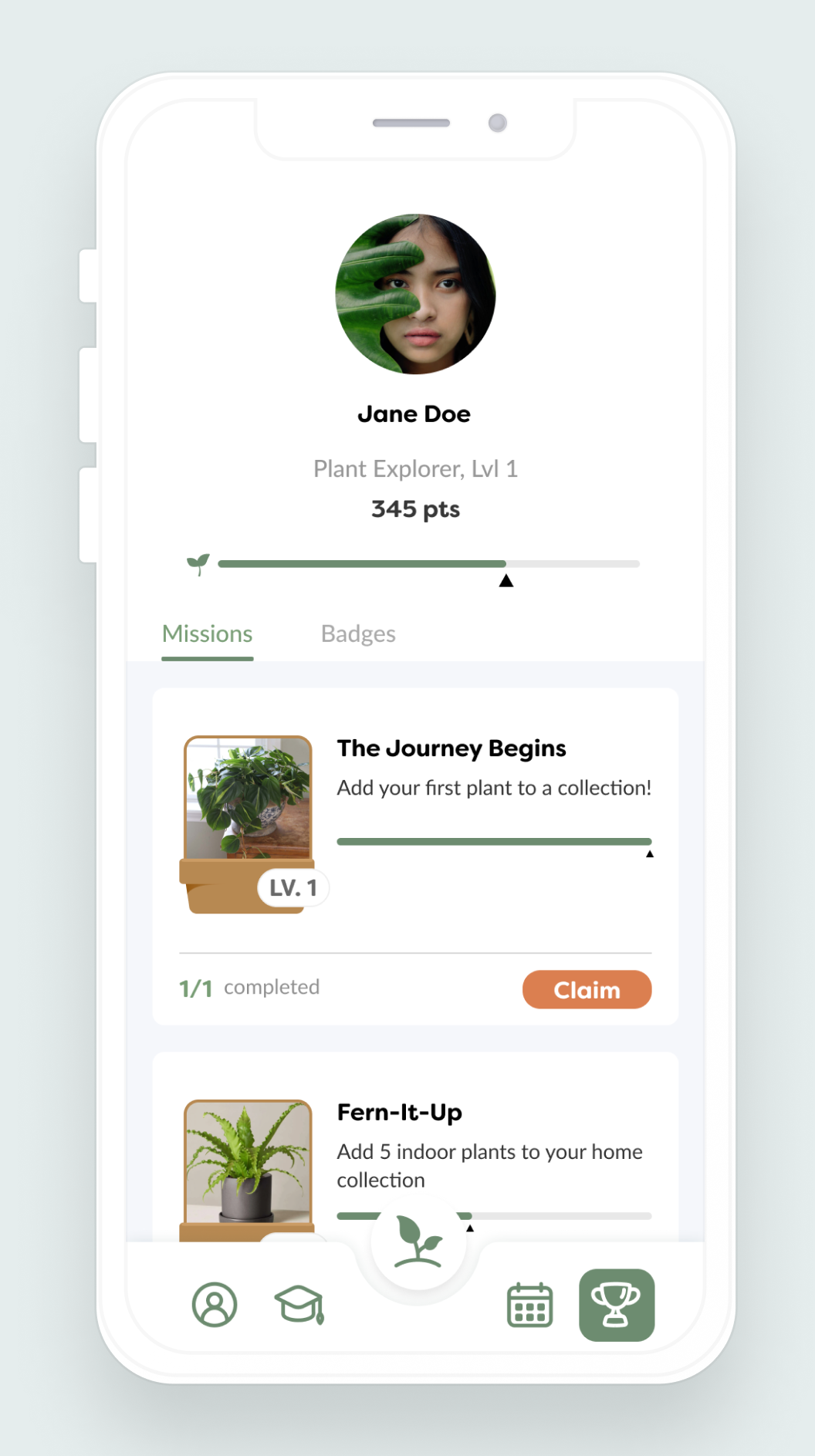Click the small seedling icon beside progress bar

coord(198,564)
